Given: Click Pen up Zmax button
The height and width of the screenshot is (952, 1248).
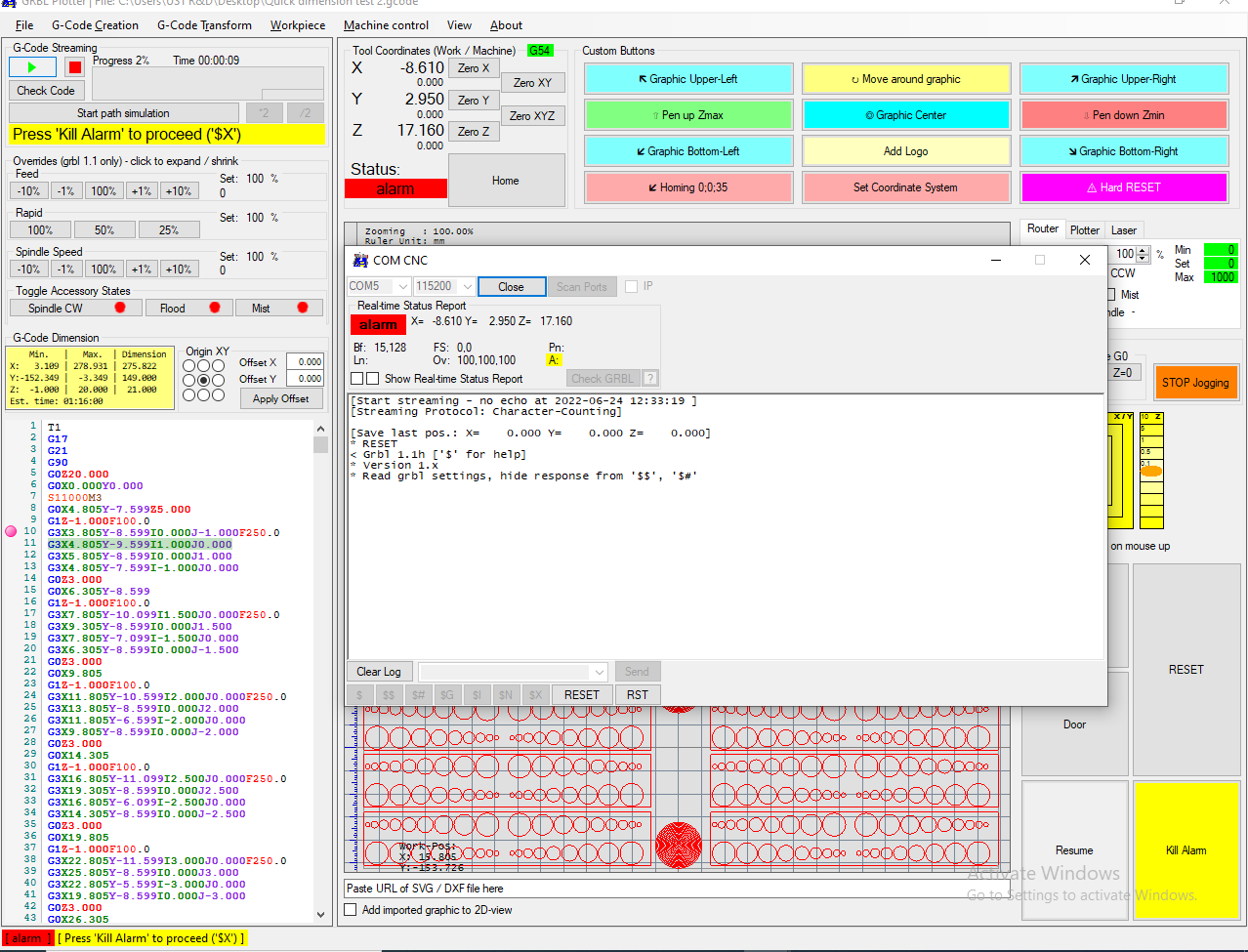Looking at the screenshot, I should pyautogui.click(x=688, y=115).
